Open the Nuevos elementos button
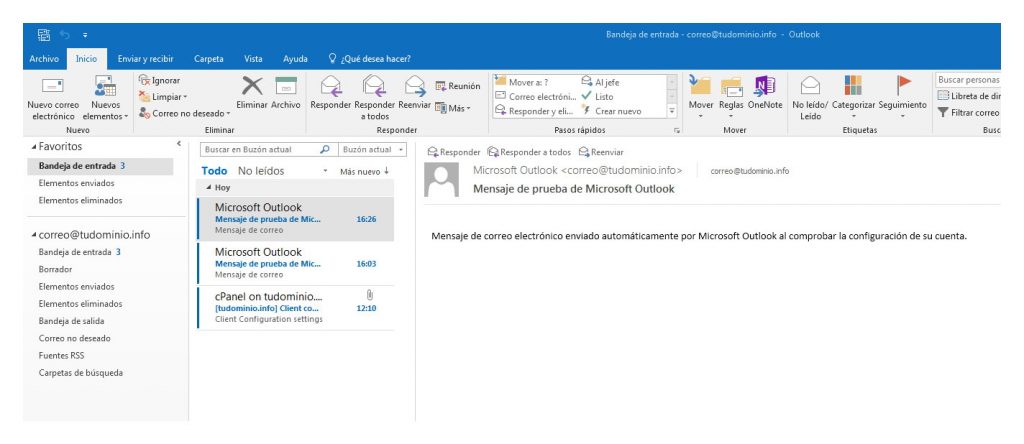 point(105,98)
